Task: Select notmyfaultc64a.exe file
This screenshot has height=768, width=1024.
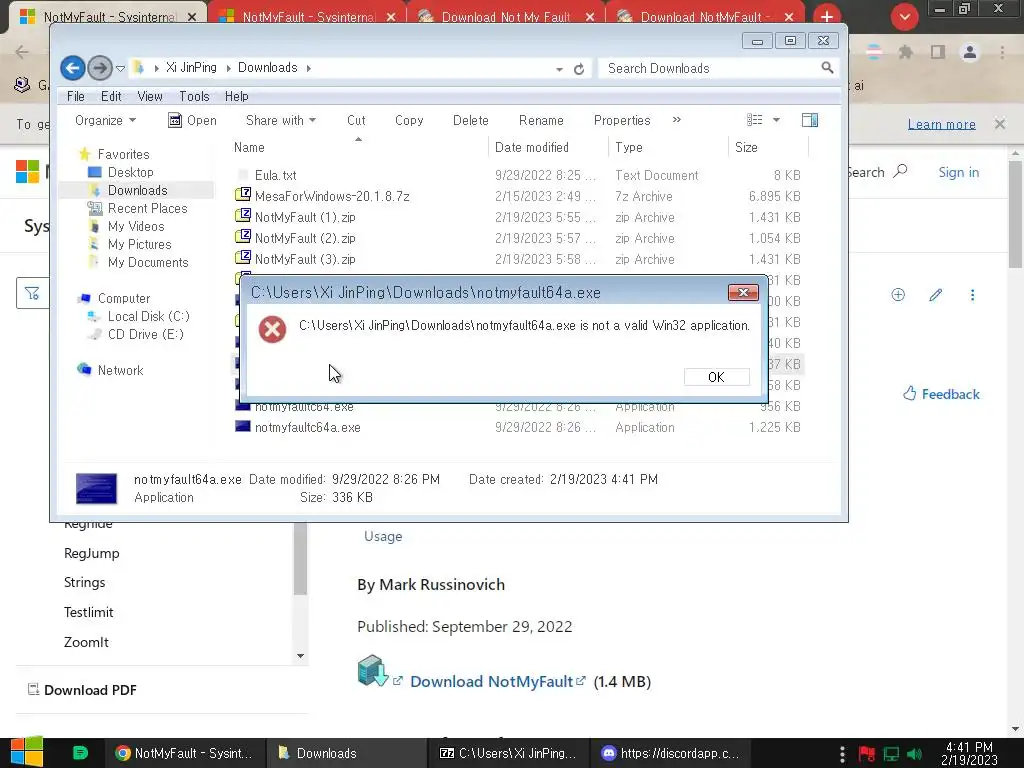Action: pos(308,427)
